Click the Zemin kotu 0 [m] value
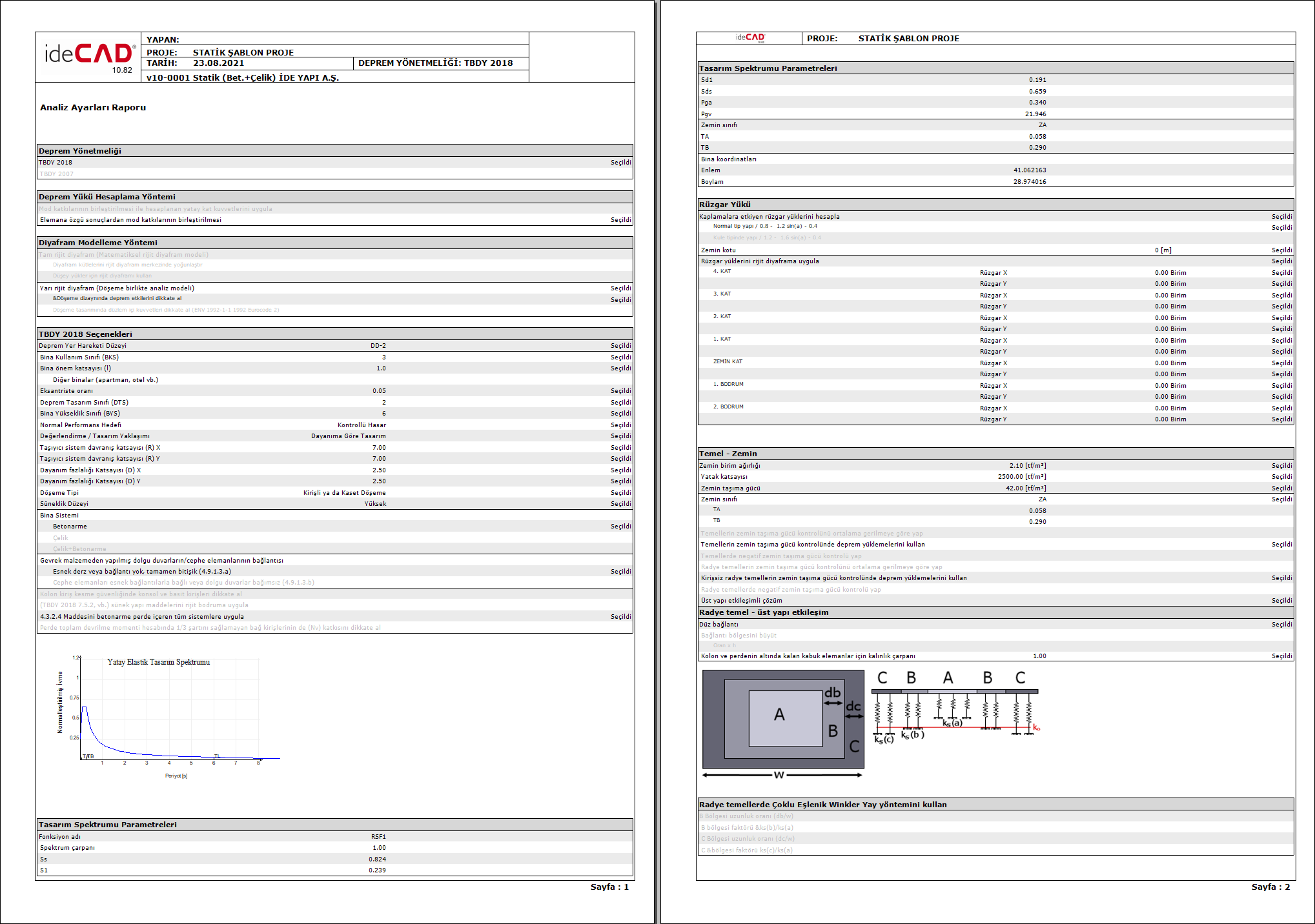The image size is (1315, 924). [x=1163, y=250]
